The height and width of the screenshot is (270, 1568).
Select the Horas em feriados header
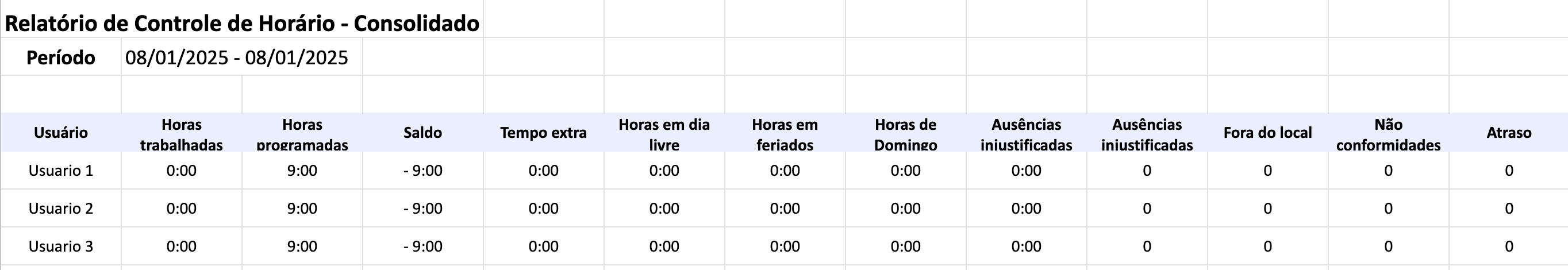click(785, 132)
